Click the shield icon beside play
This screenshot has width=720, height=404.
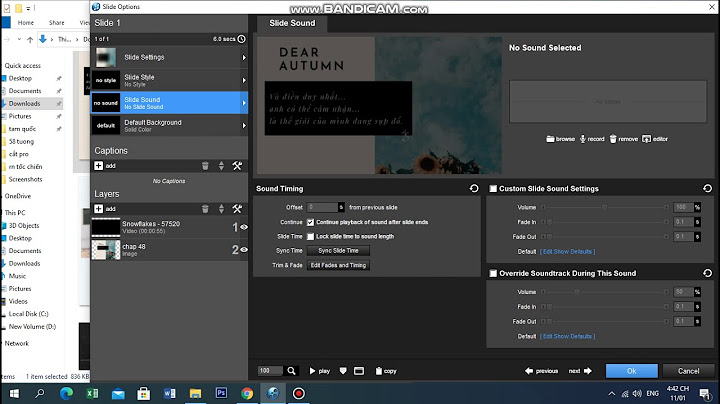pos(343,370)
